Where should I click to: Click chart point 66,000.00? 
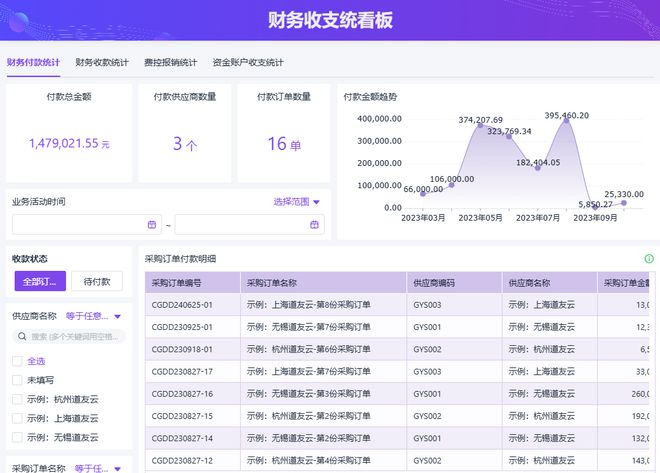[423, 194]
